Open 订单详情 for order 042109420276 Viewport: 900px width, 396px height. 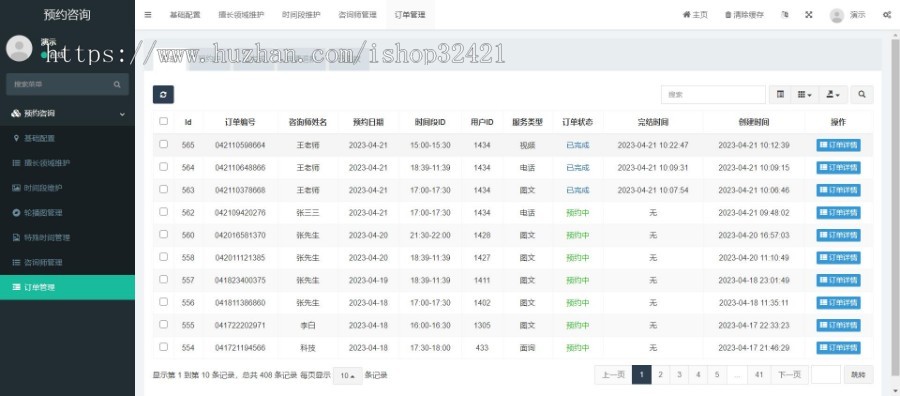click(x=838, y=213)
